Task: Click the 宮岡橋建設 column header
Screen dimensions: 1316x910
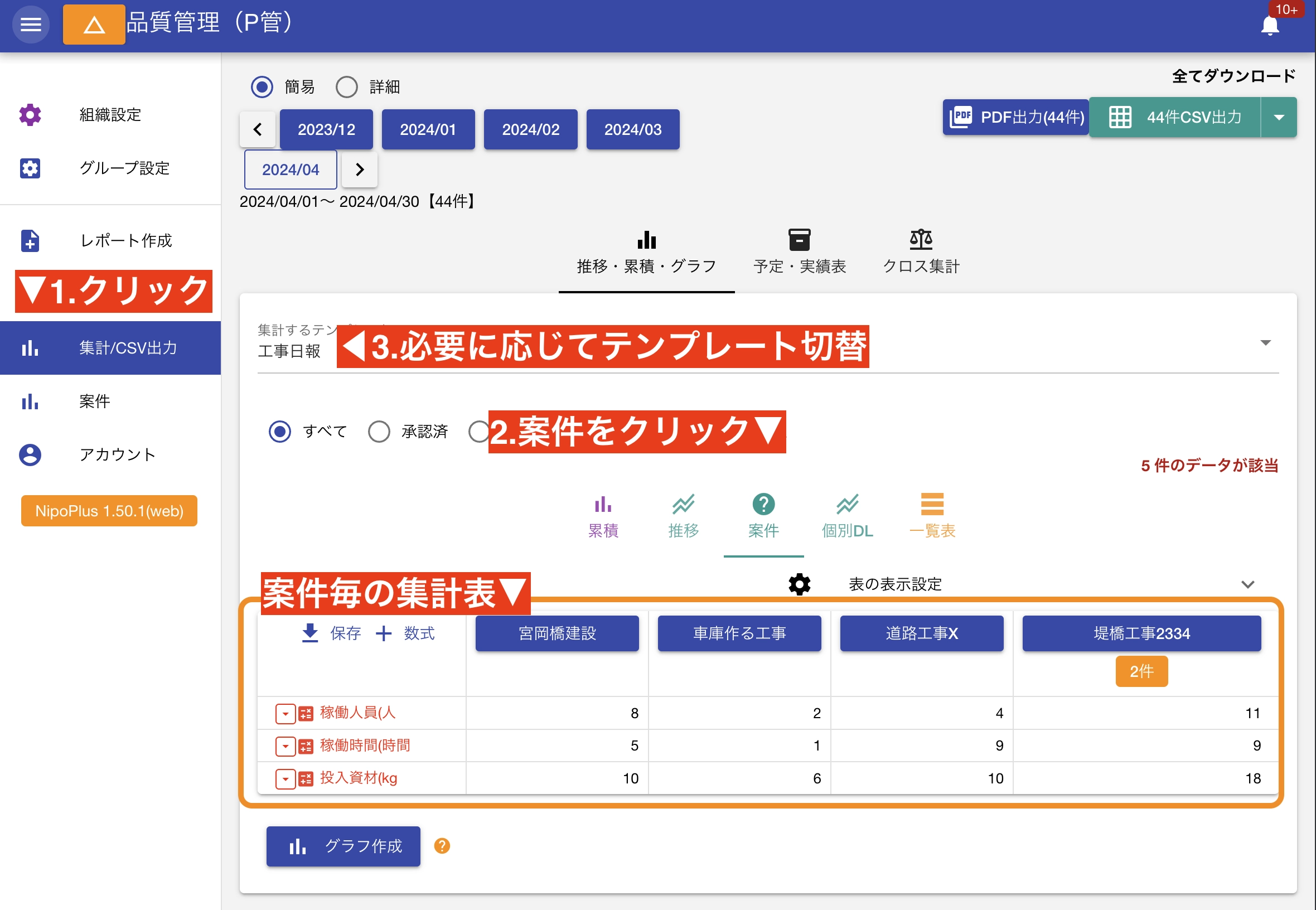Action: pos(557,633)
